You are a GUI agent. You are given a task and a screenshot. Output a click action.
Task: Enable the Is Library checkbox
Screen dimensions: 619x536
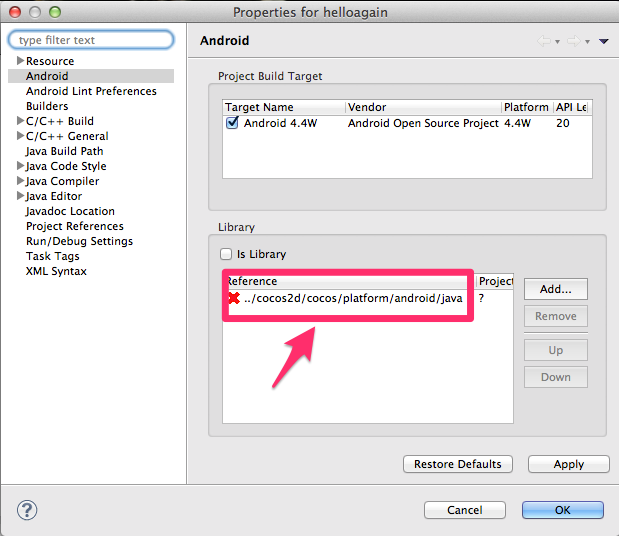226,254
